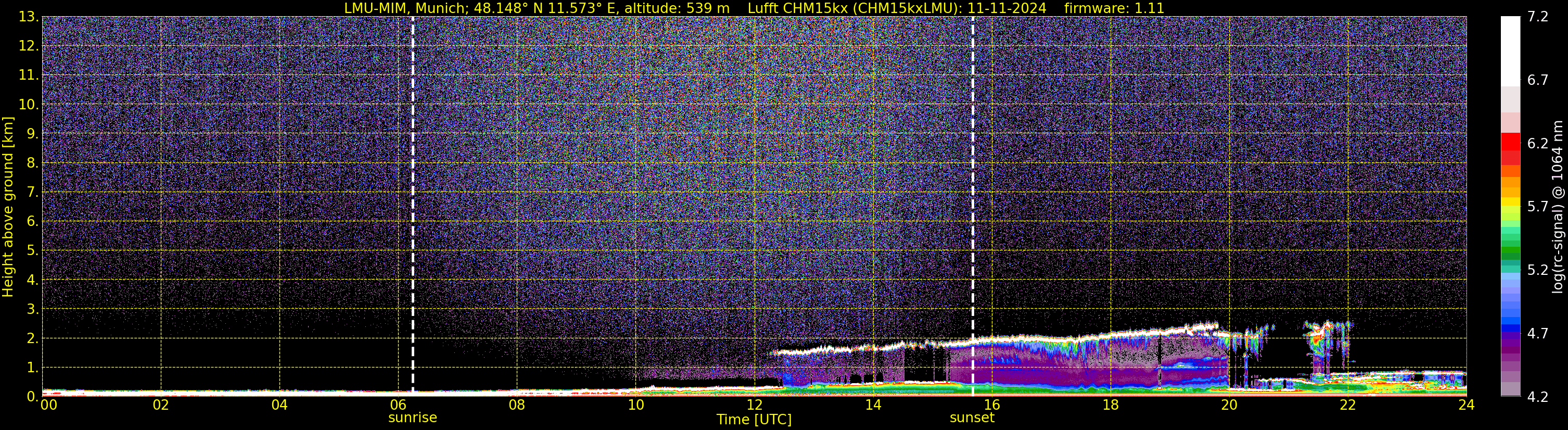Click the height axis tick label 6
1568x430 pixels.
click(33, 222)
